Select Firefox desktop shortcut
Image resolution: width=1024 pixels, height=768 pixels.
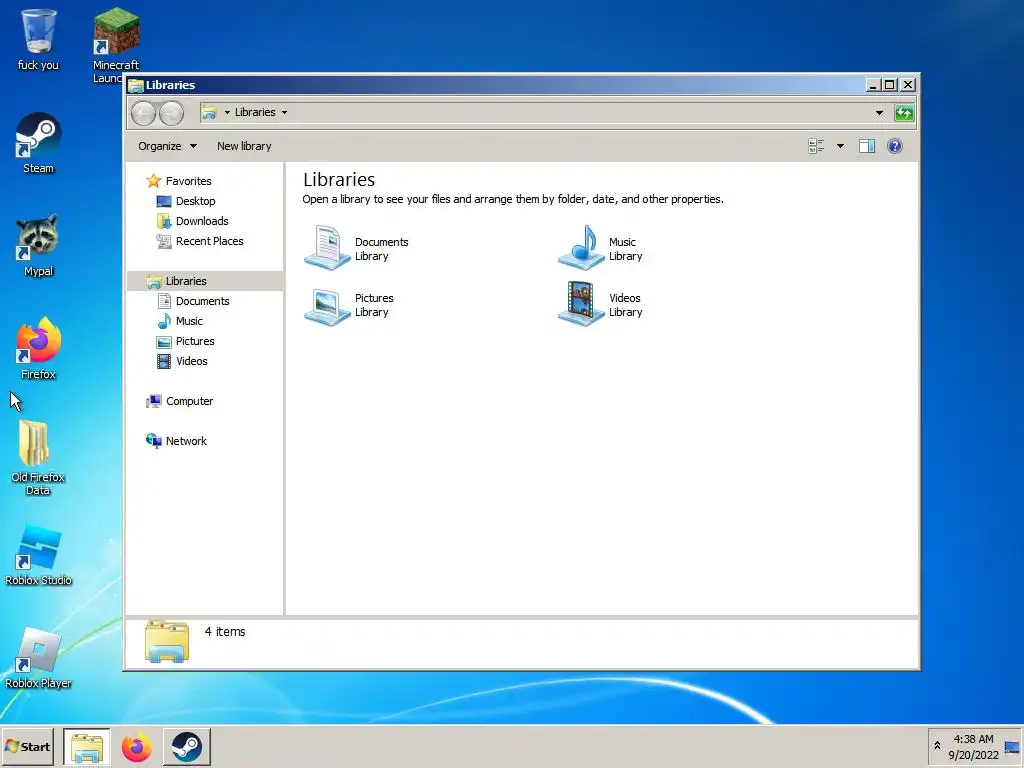point(39,349)
